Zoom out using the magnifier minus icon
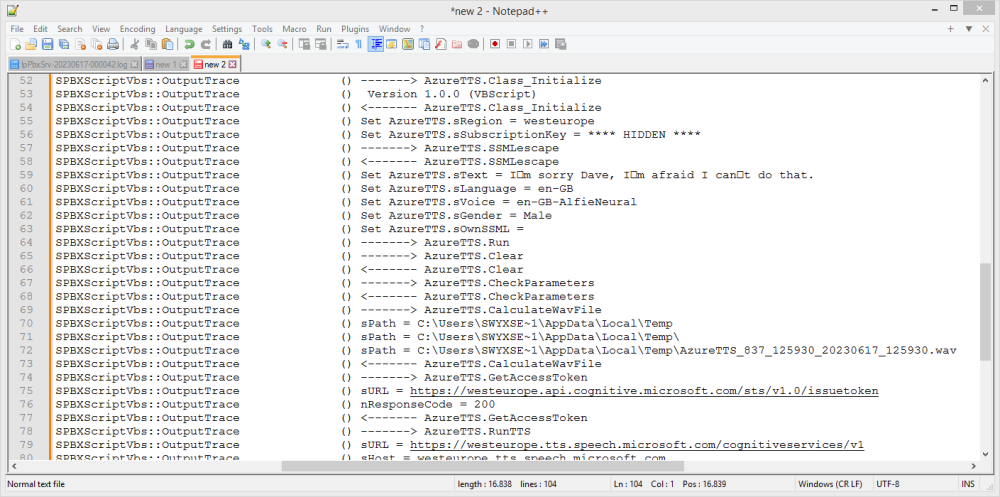The image size is (1000, 497). pyautogui.click(x=282, y=44)
